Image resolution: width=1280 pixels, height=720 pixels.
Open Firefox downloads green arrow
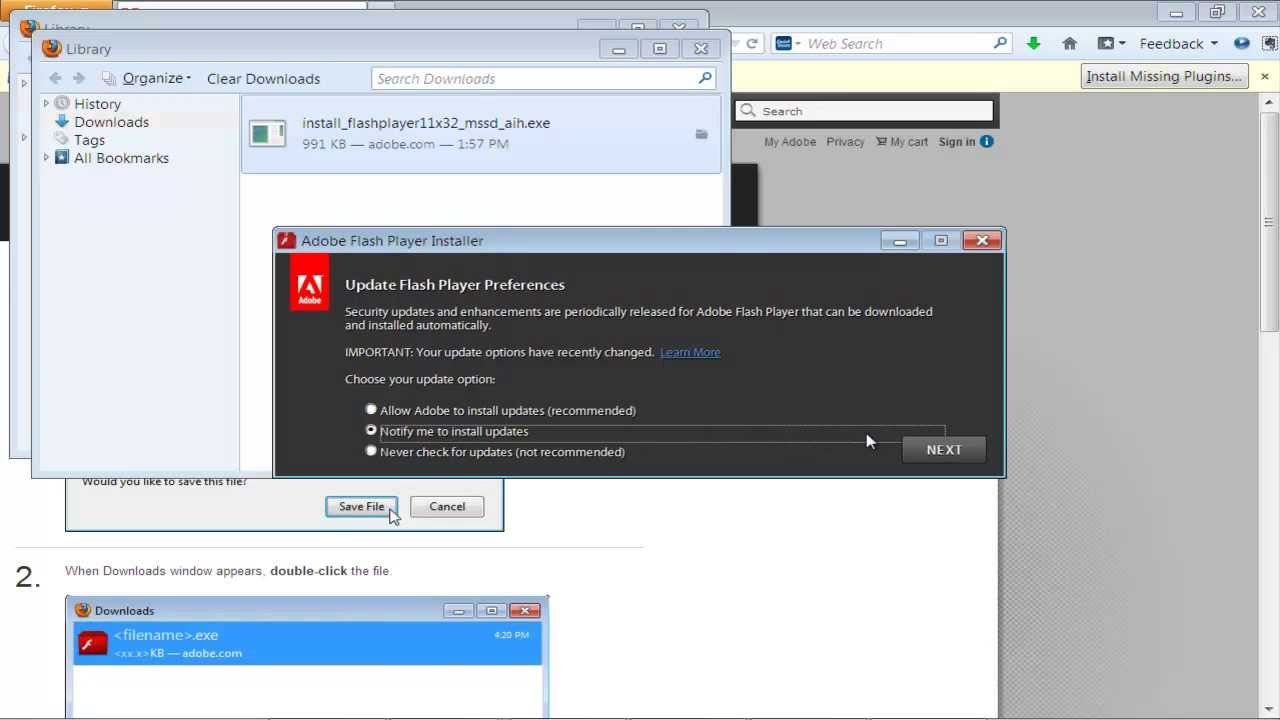[x=1033, y=43]
